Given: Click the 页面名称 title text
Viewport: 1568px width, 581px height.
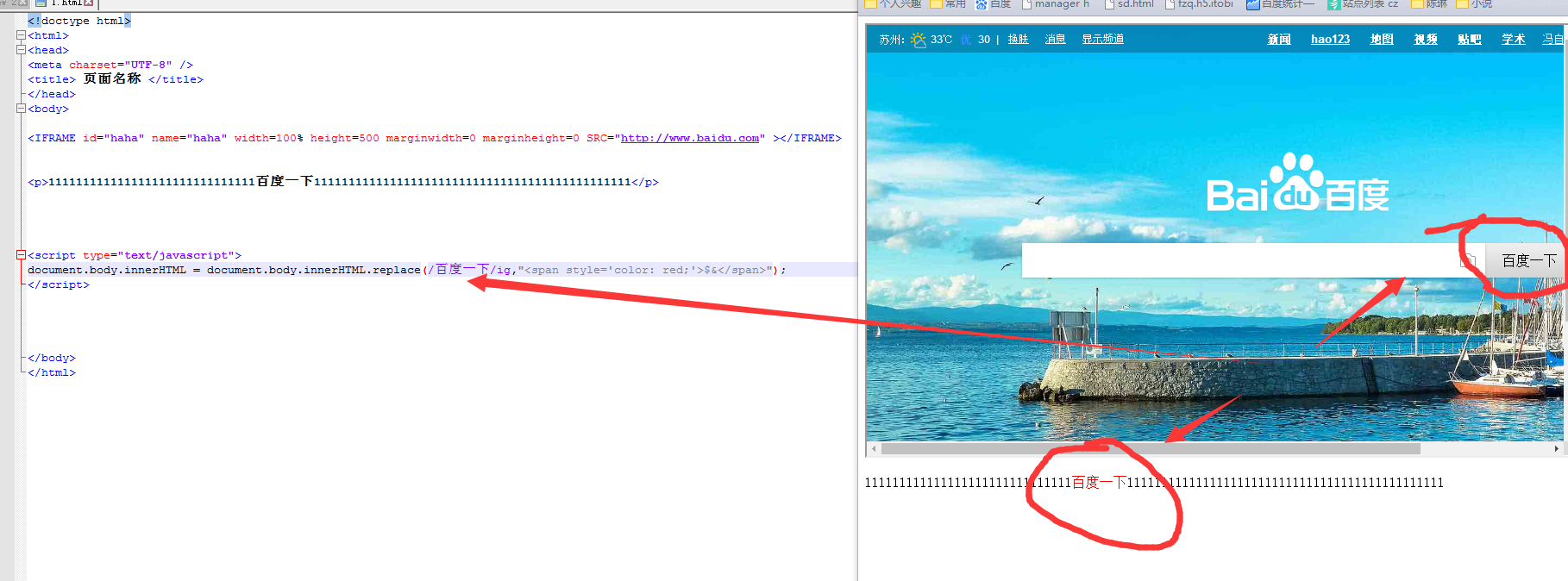Looking at the screenshot, I should coord(112,78).
